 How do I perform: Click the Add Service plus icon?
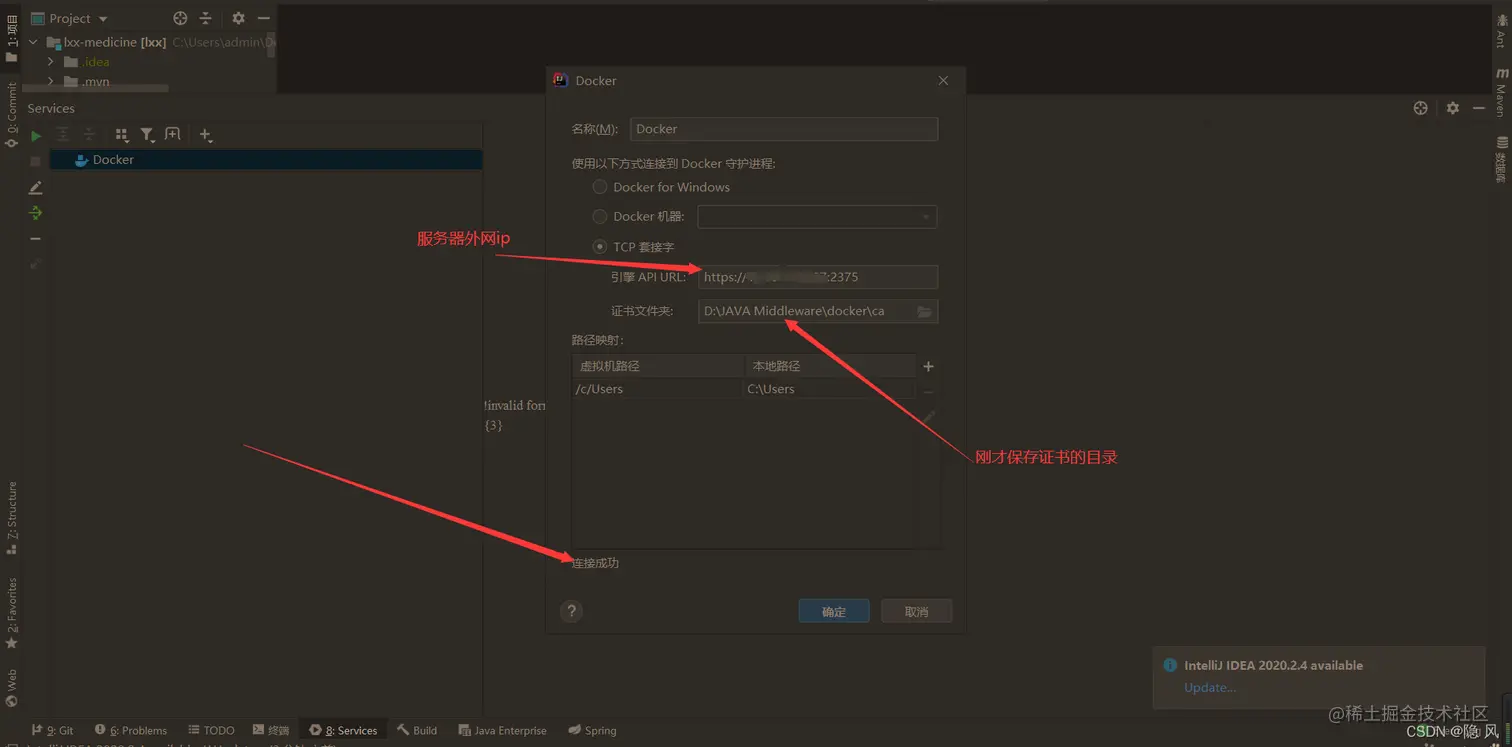tap(205, 134)
